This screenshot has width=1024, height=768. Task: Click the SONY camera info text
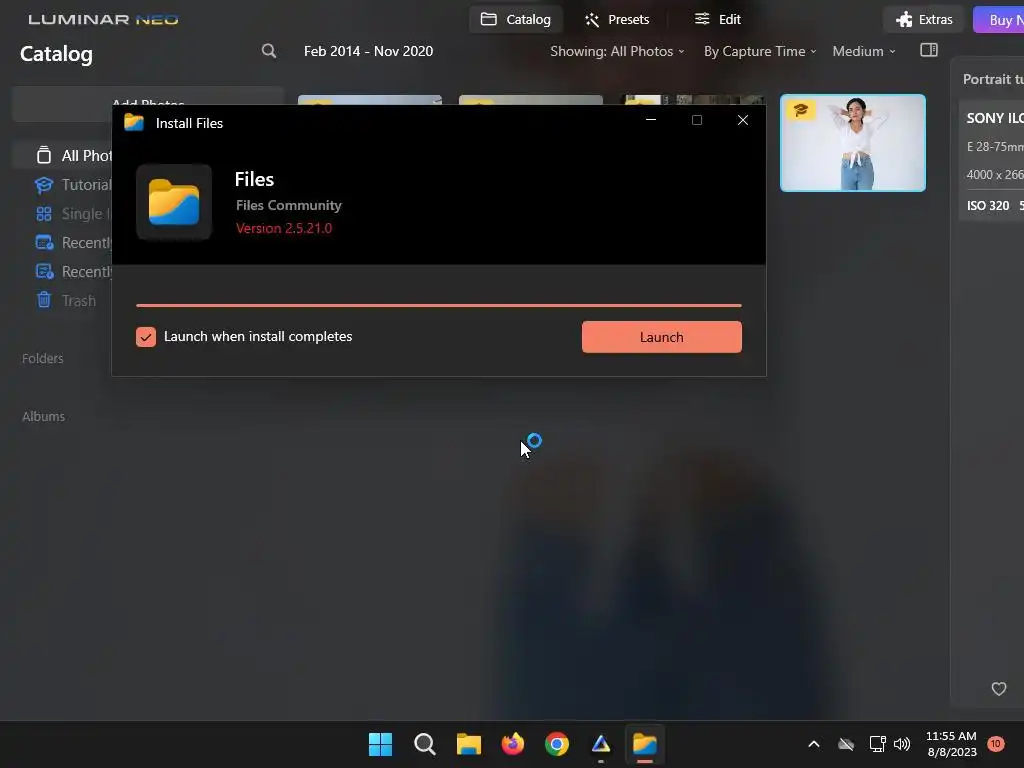point(995,118)
